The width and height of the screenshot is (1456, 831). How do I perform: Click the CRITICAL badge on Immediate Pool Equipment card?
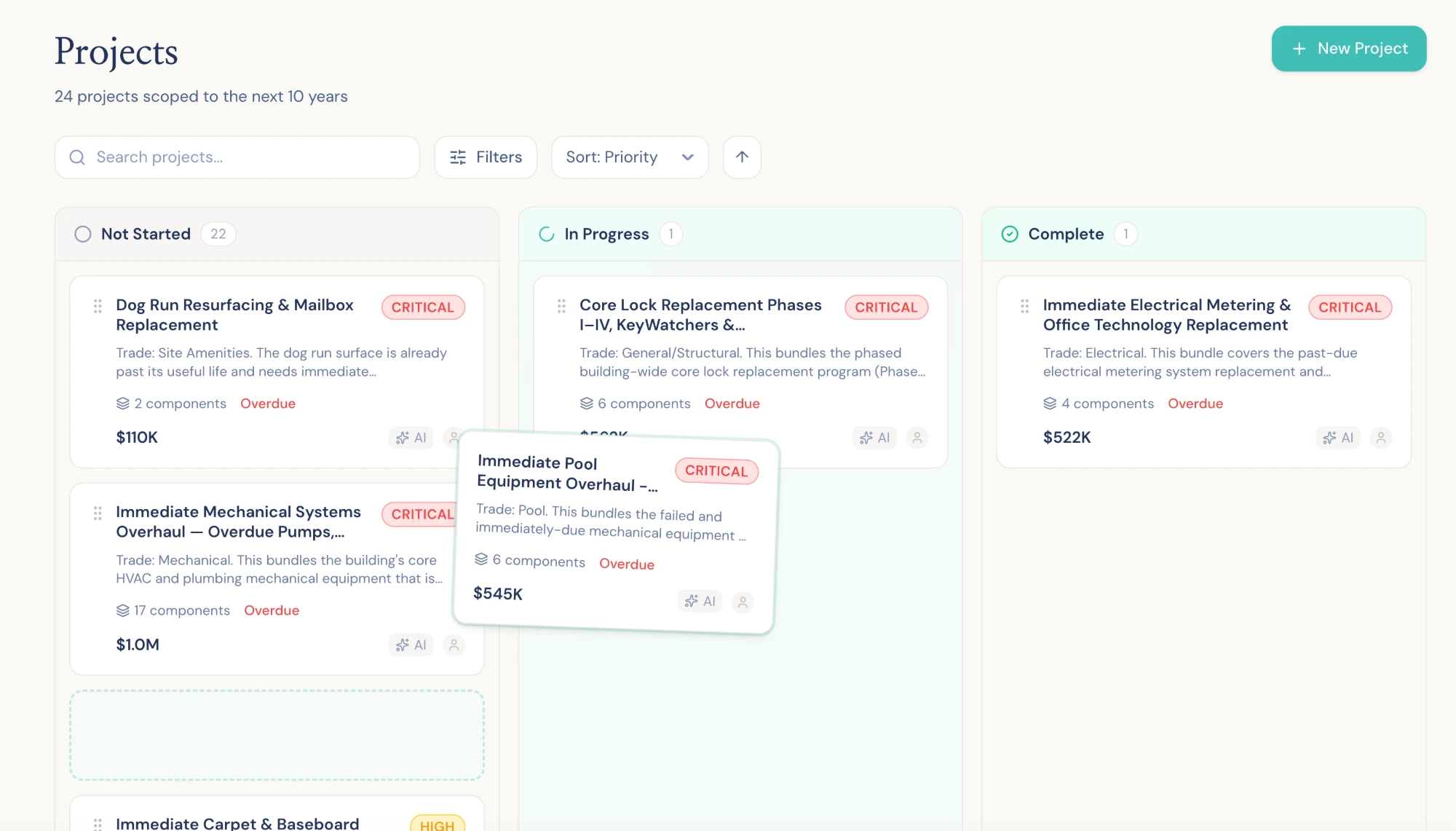click(x=716, y=470)
